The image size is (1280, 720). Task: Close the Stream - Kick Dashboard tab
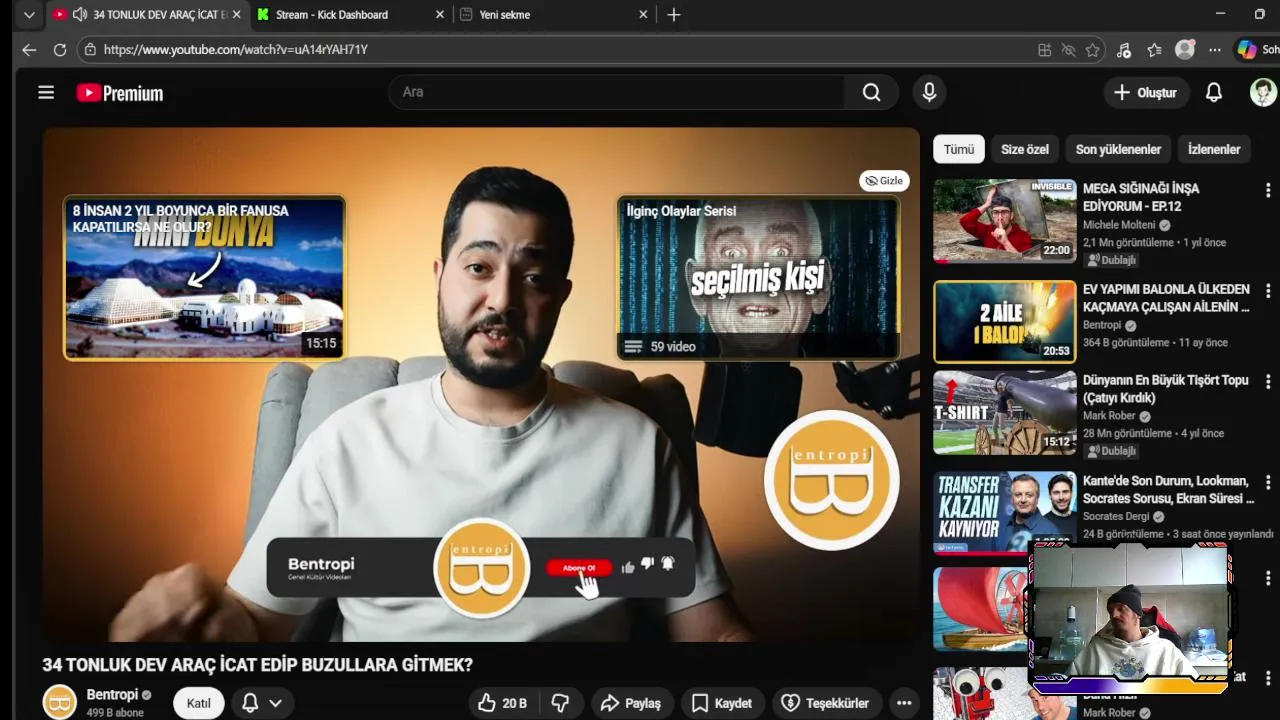tap(440, 15)
